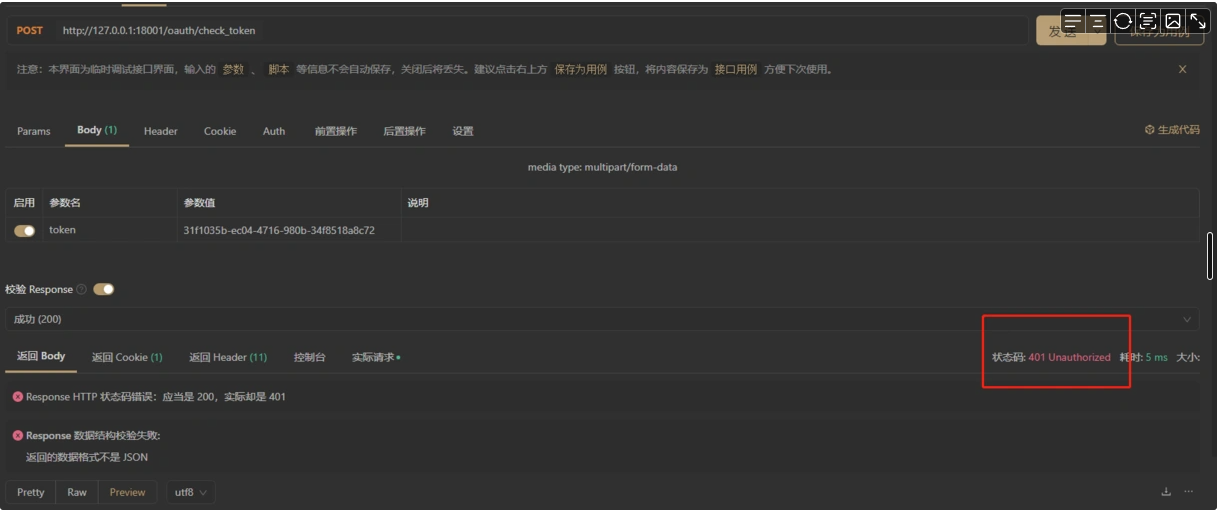Click 返回的数据格式不是 JSON message

tap(87, 457)
